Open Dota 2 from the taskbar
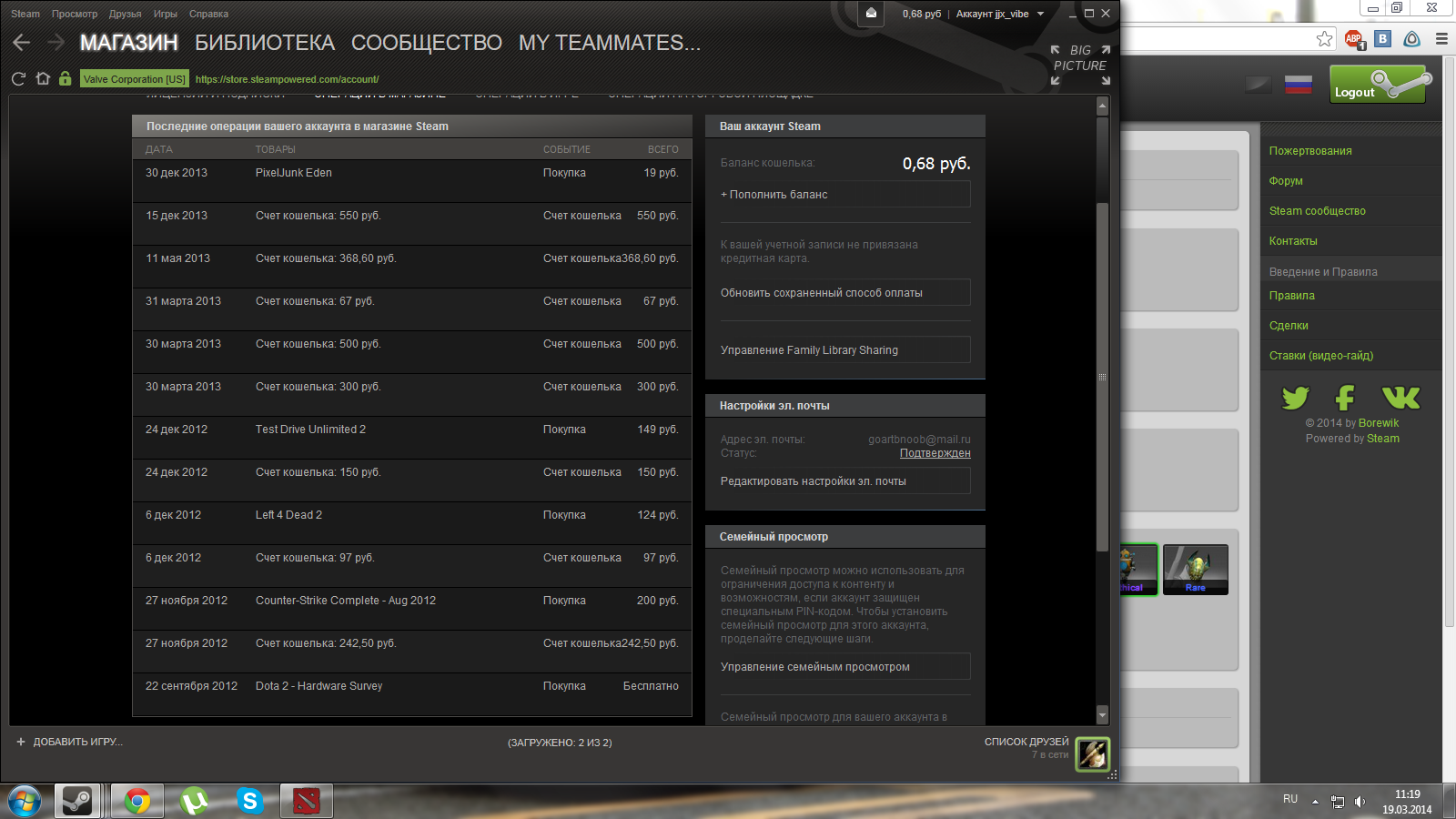 tap(307, 801)
